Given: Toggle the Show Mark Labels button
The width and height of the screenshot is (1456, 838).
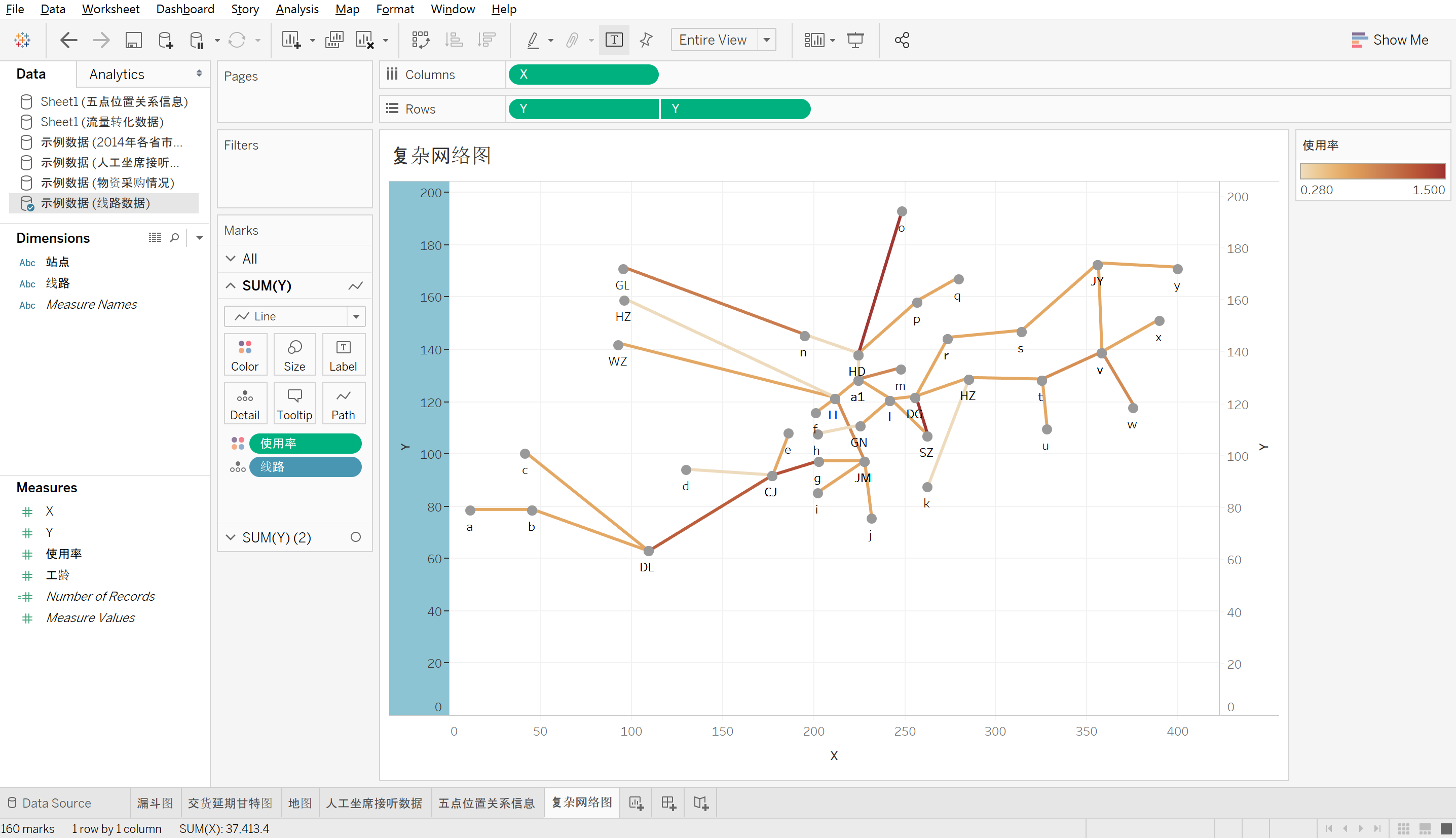Looking at the screenshot, I should pos(613,40).
